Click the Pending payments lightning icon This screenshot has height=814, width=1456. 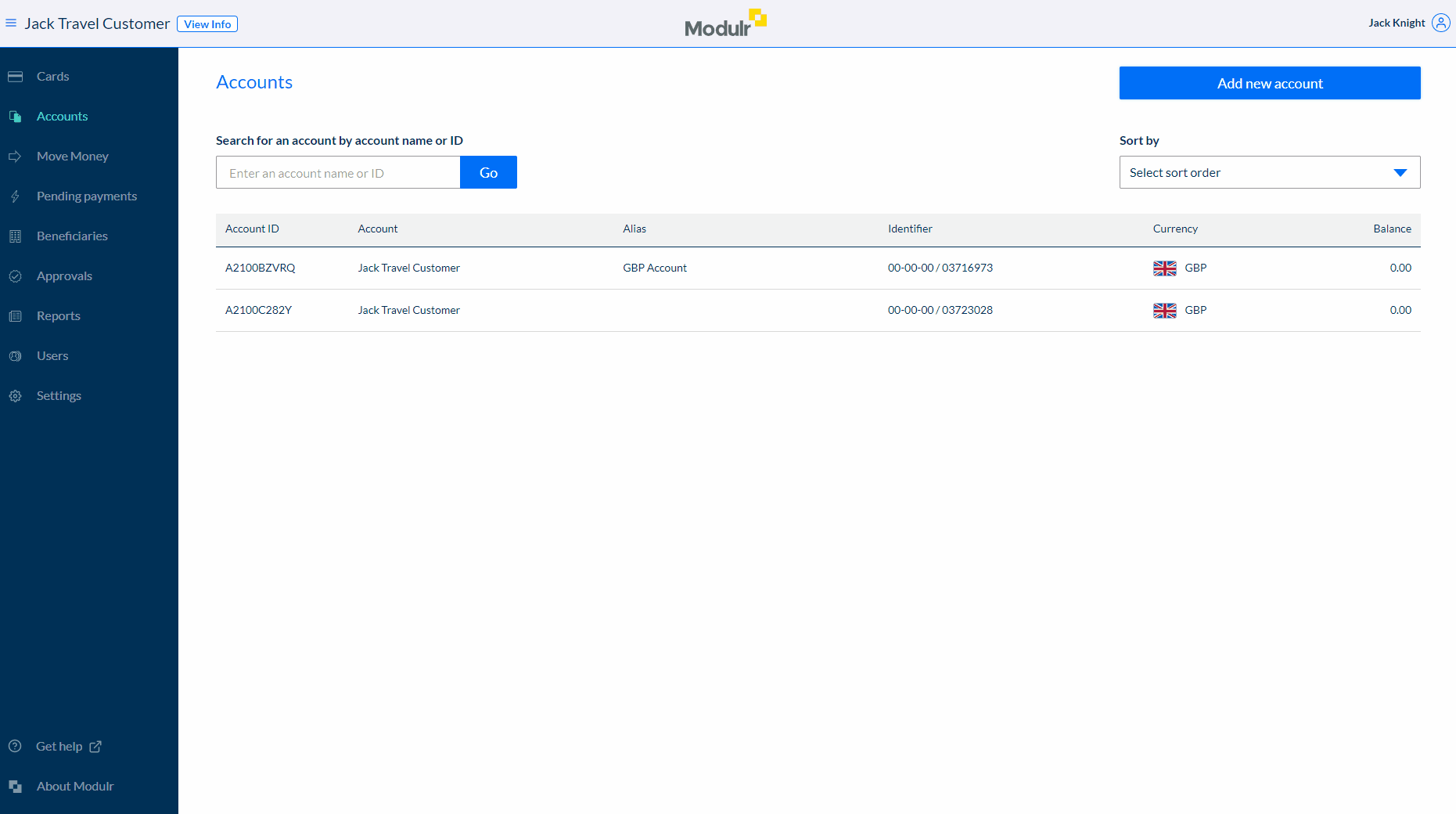pyautogui.click(x=15, y=196)
